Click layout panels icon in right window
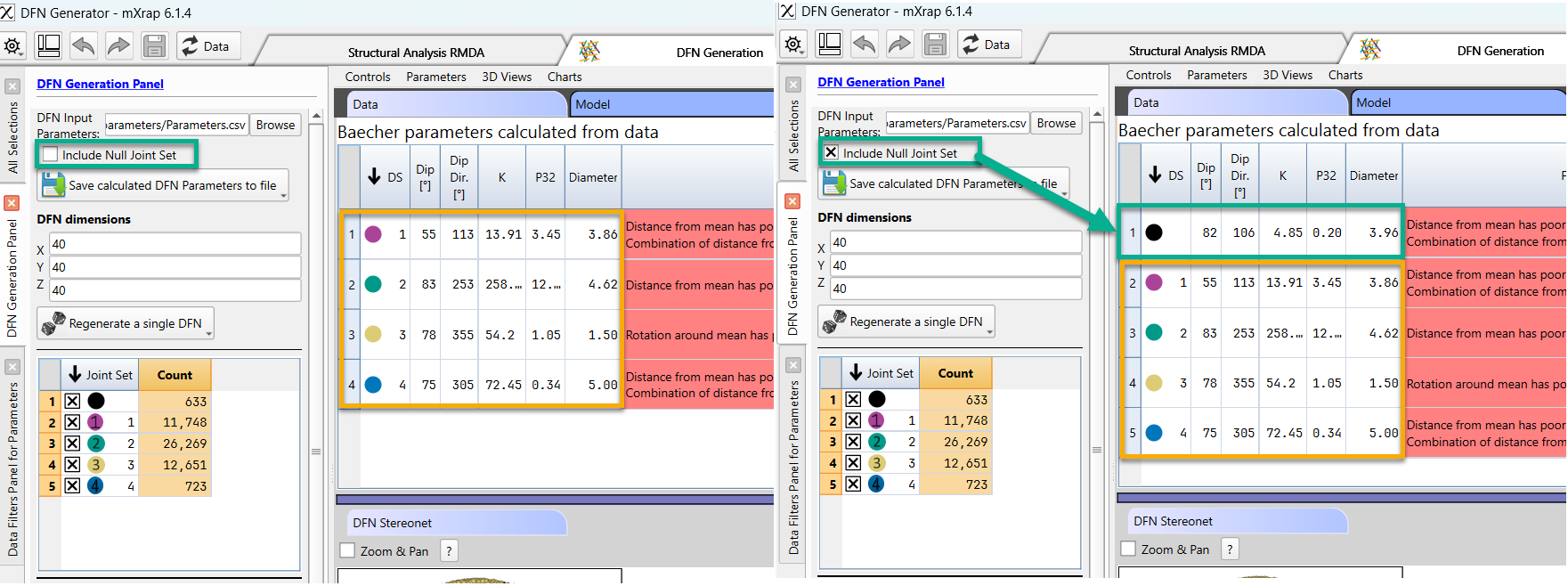Screen dimensions: 1568x586 point(829,44)
